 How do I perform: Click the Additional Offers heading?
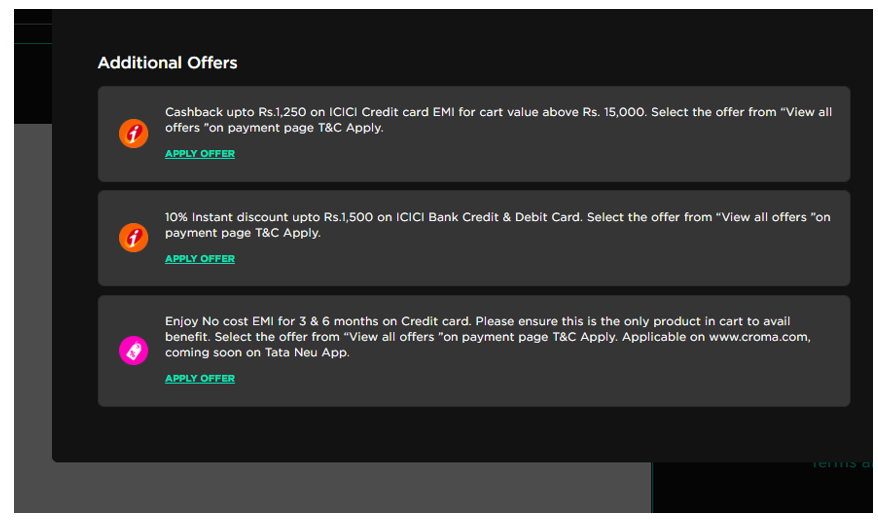tap(167, 63)
